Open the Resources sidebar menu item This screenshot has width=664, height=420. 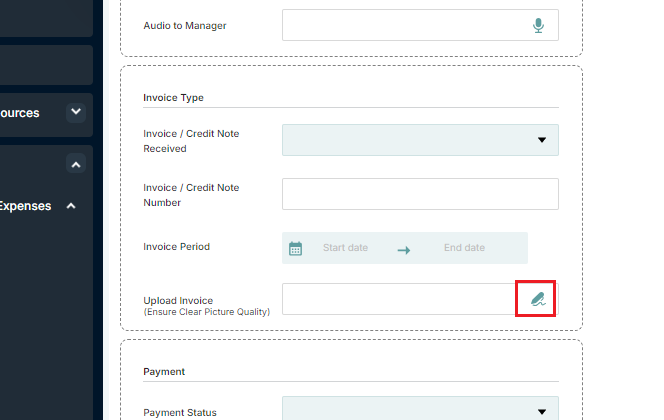pyautogui.click(x=44, y=115)
